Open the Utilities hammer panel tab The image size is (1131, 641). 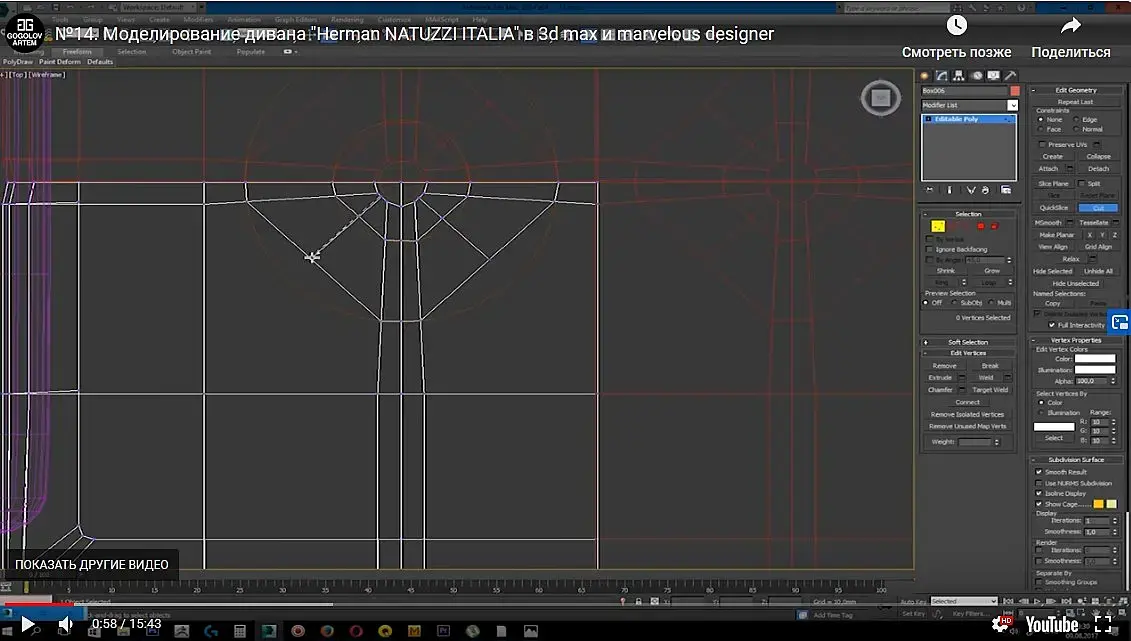point(1011,76)
